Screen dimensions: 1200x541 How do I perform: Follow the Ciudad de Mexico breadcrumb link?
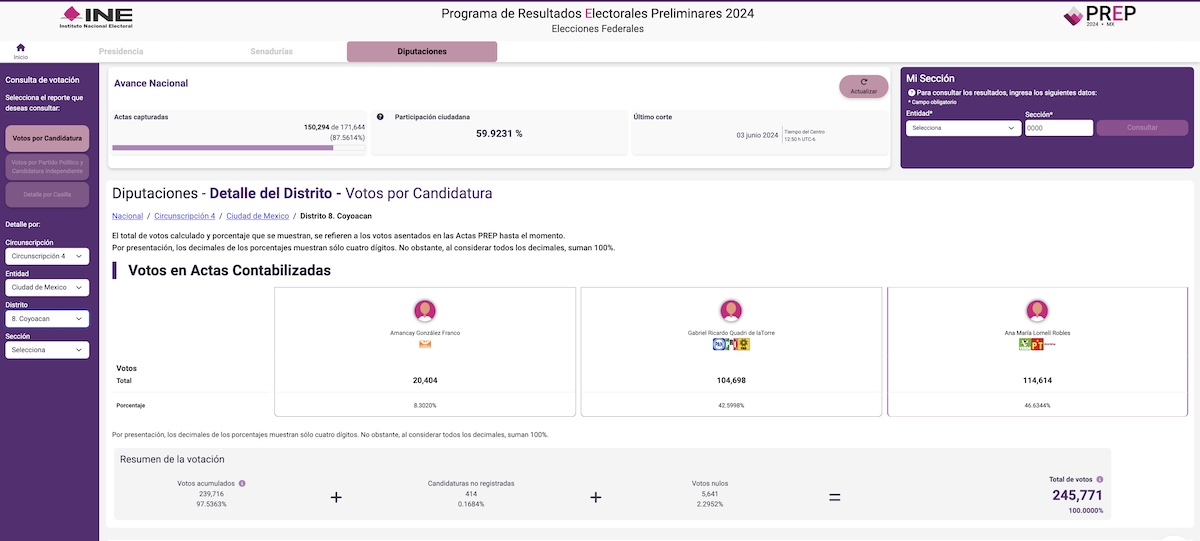(258, 216)
